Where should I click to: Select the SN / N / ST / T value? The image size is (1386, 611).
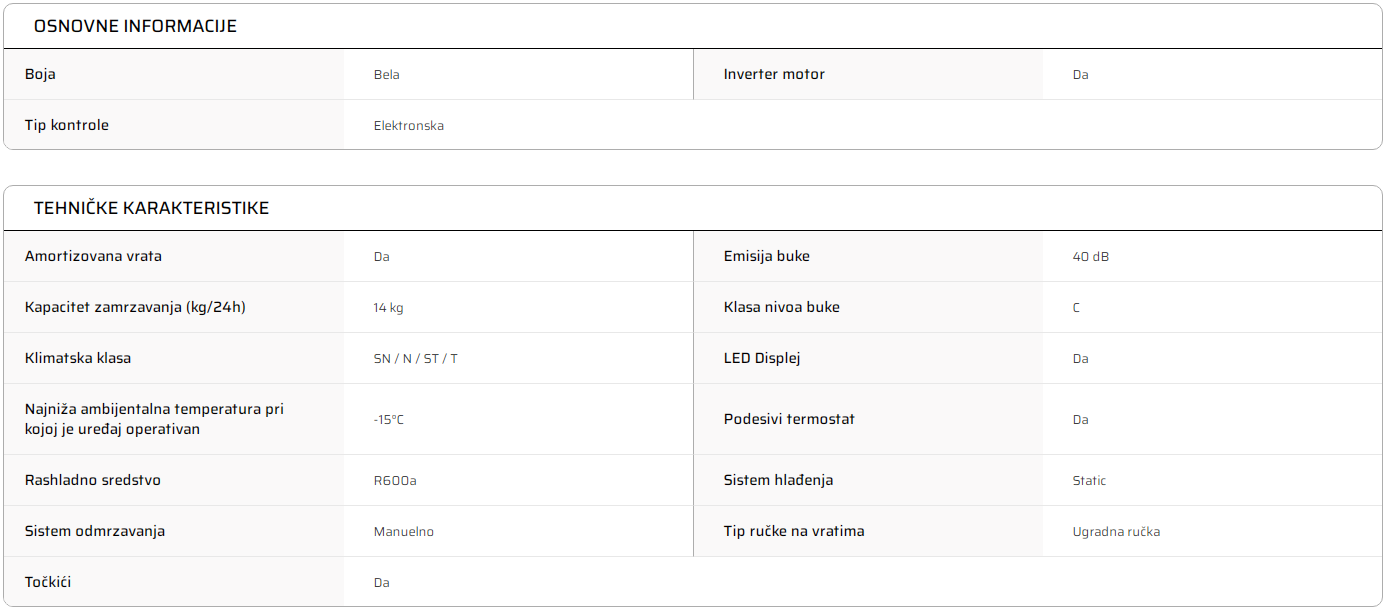point(415,359)
